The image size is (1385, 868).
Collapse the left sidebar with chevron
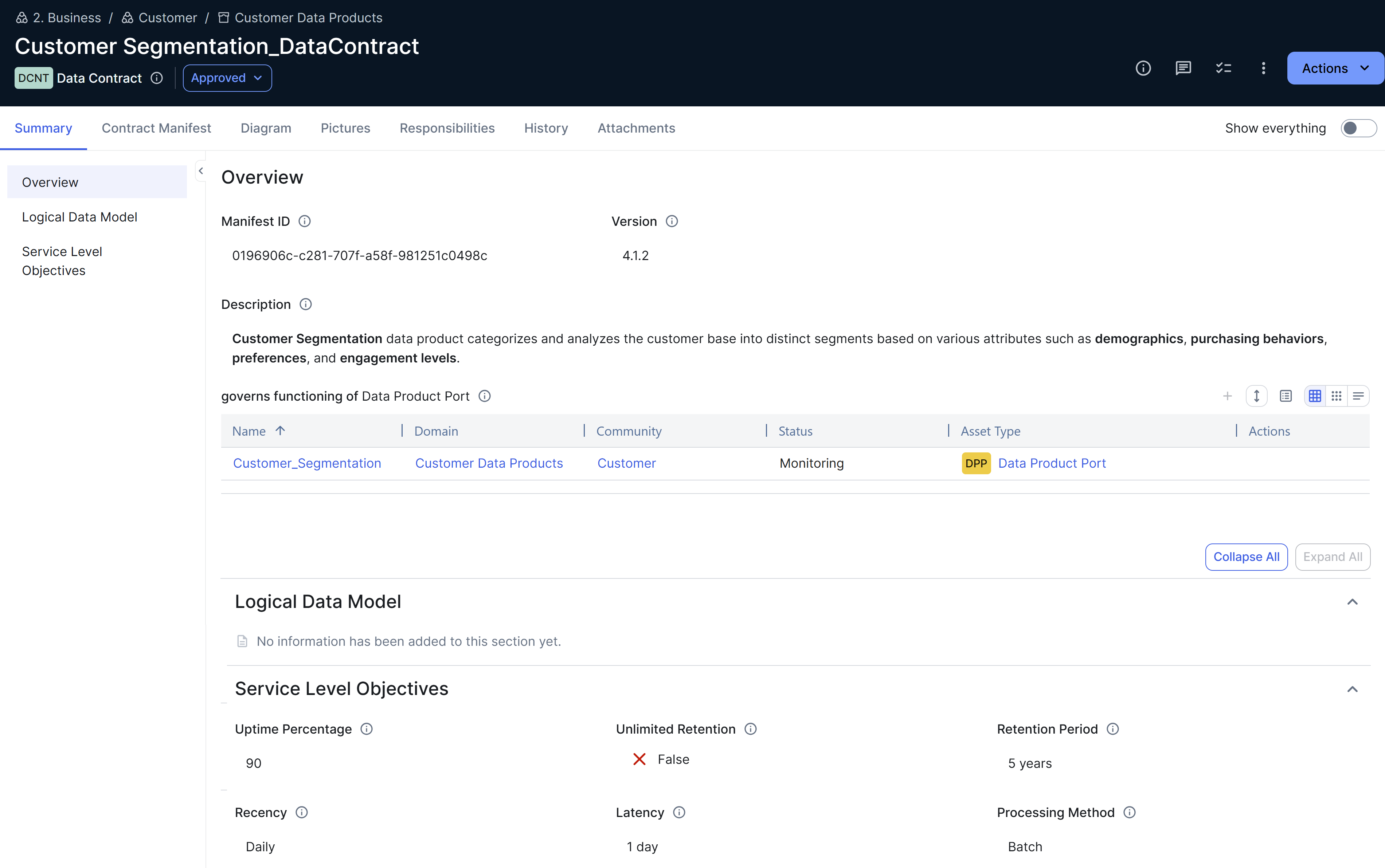pyautogui.click(x=201, y=170)
